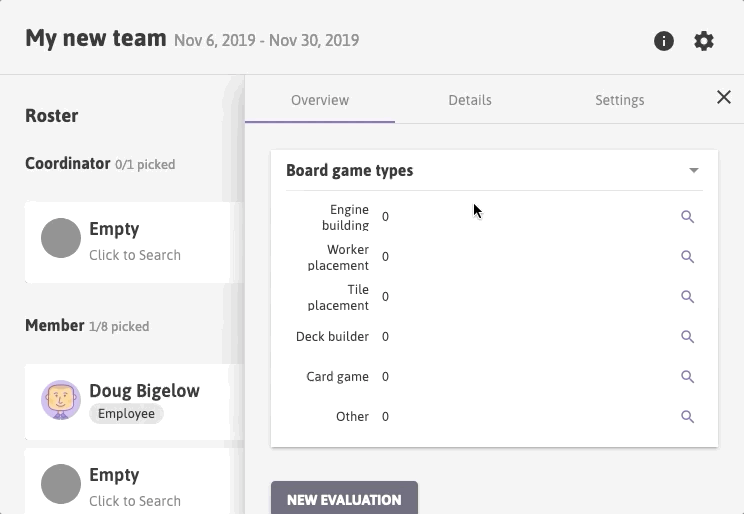Click Worker placement search magnifier
This screenshot has height=514, width=744.
688,257
